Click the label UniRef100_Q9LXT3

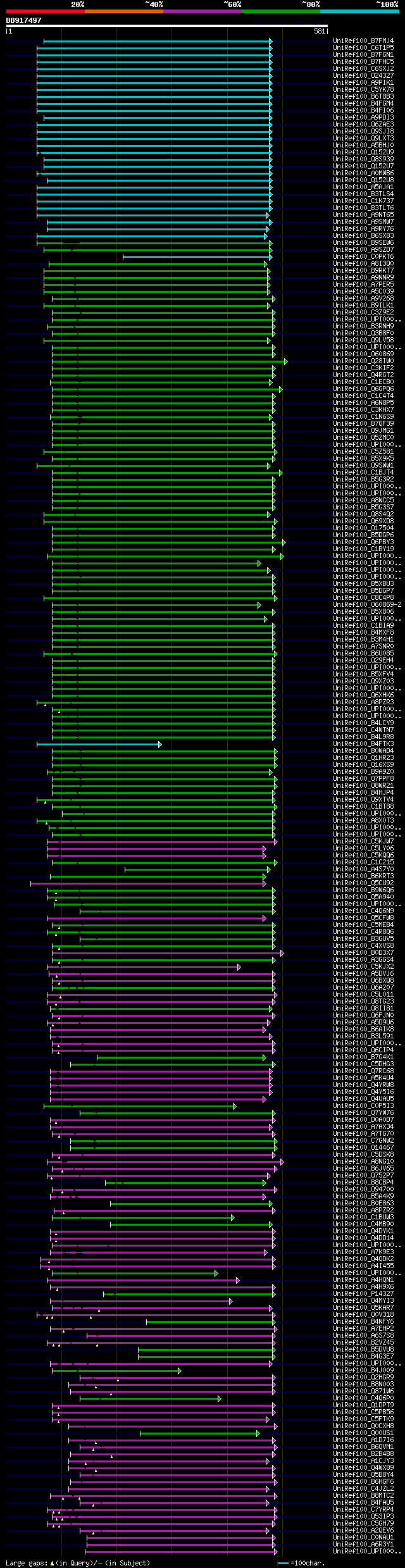(363, 138)
